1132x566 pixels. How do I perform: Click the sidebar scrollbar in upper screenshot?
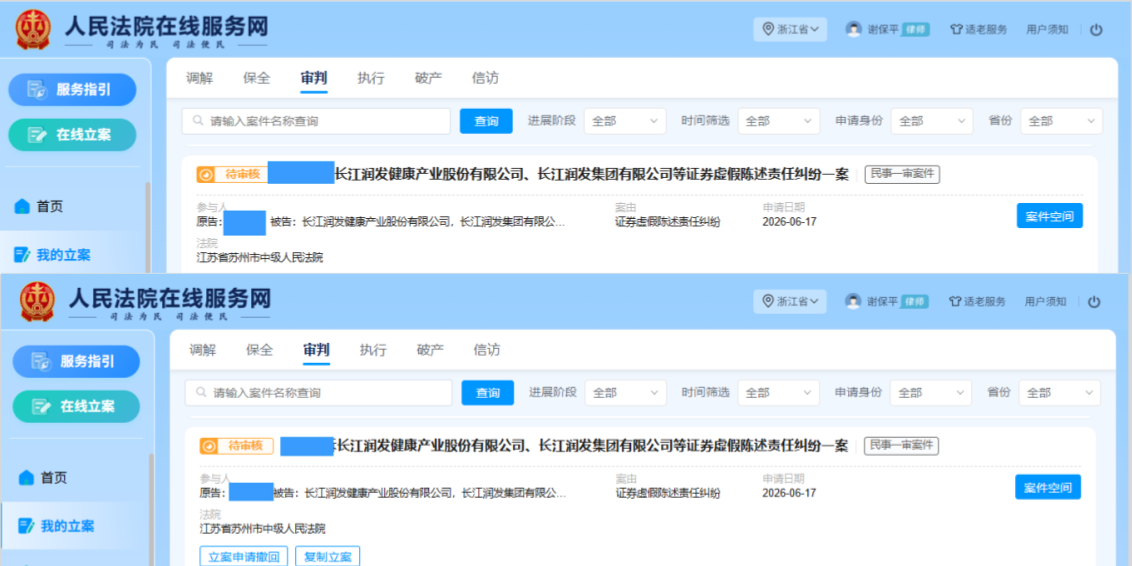149,227
